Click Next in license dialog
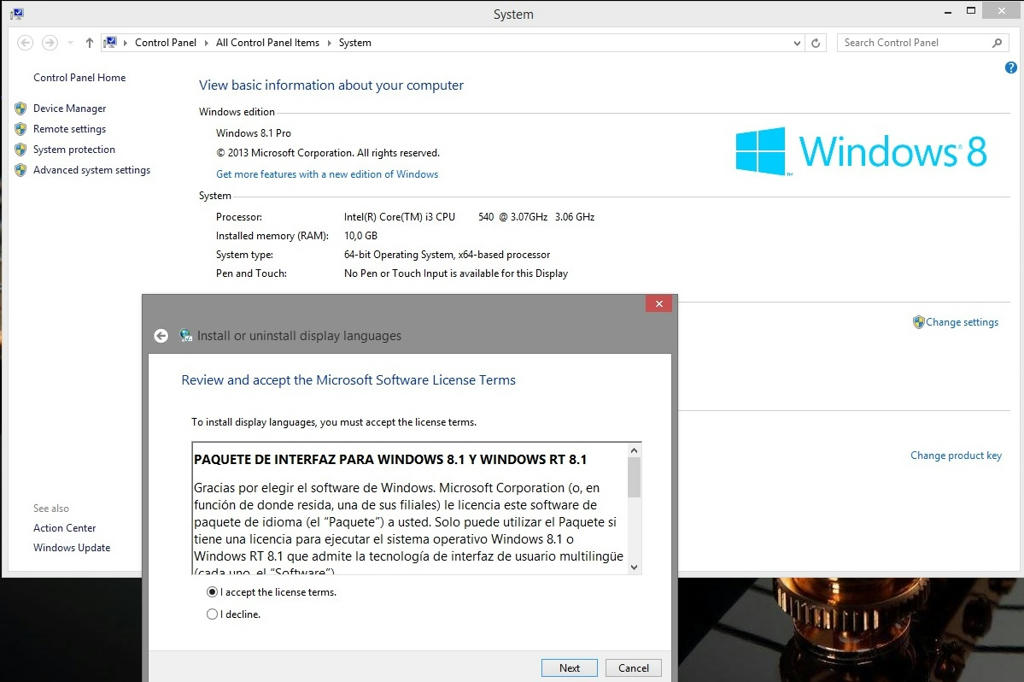1024x682 pixels. pos(569,668)
